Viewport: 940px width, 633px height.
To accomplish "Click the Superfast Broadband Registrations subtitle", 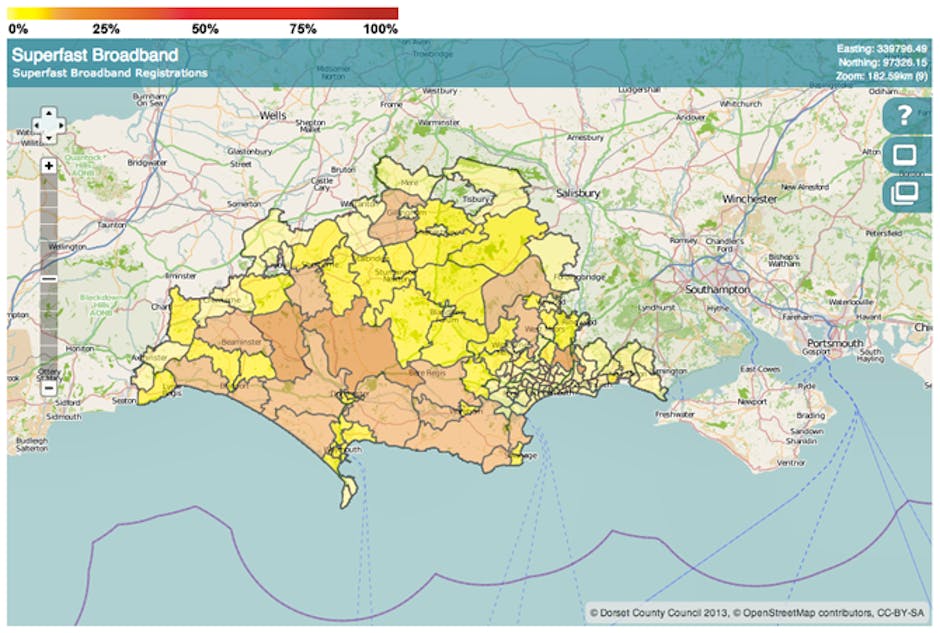I will pyautogui.click(x=110, y=73).
